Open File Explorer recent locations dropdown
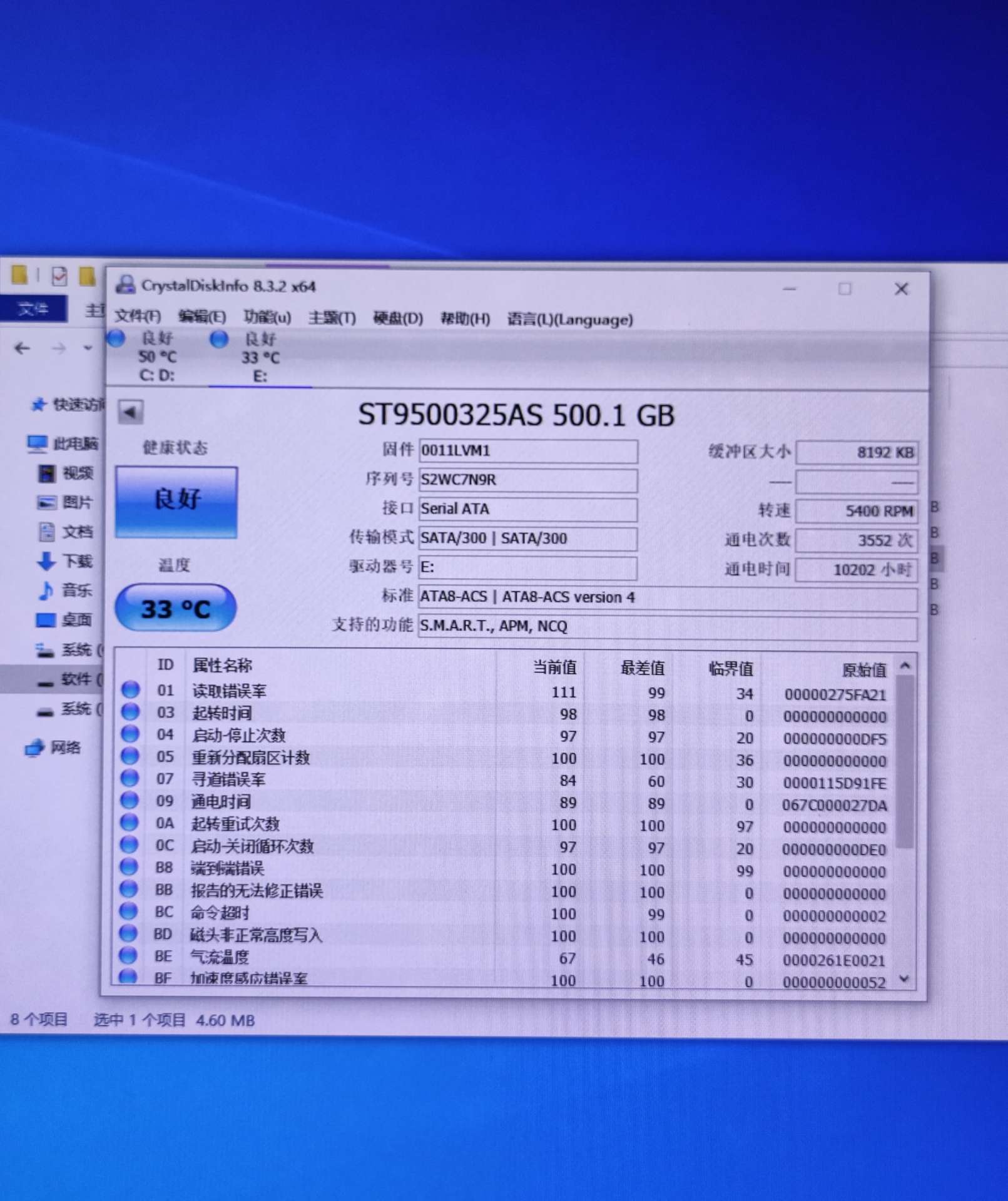Screen dimensions: 1008x1201 [88, 348]
